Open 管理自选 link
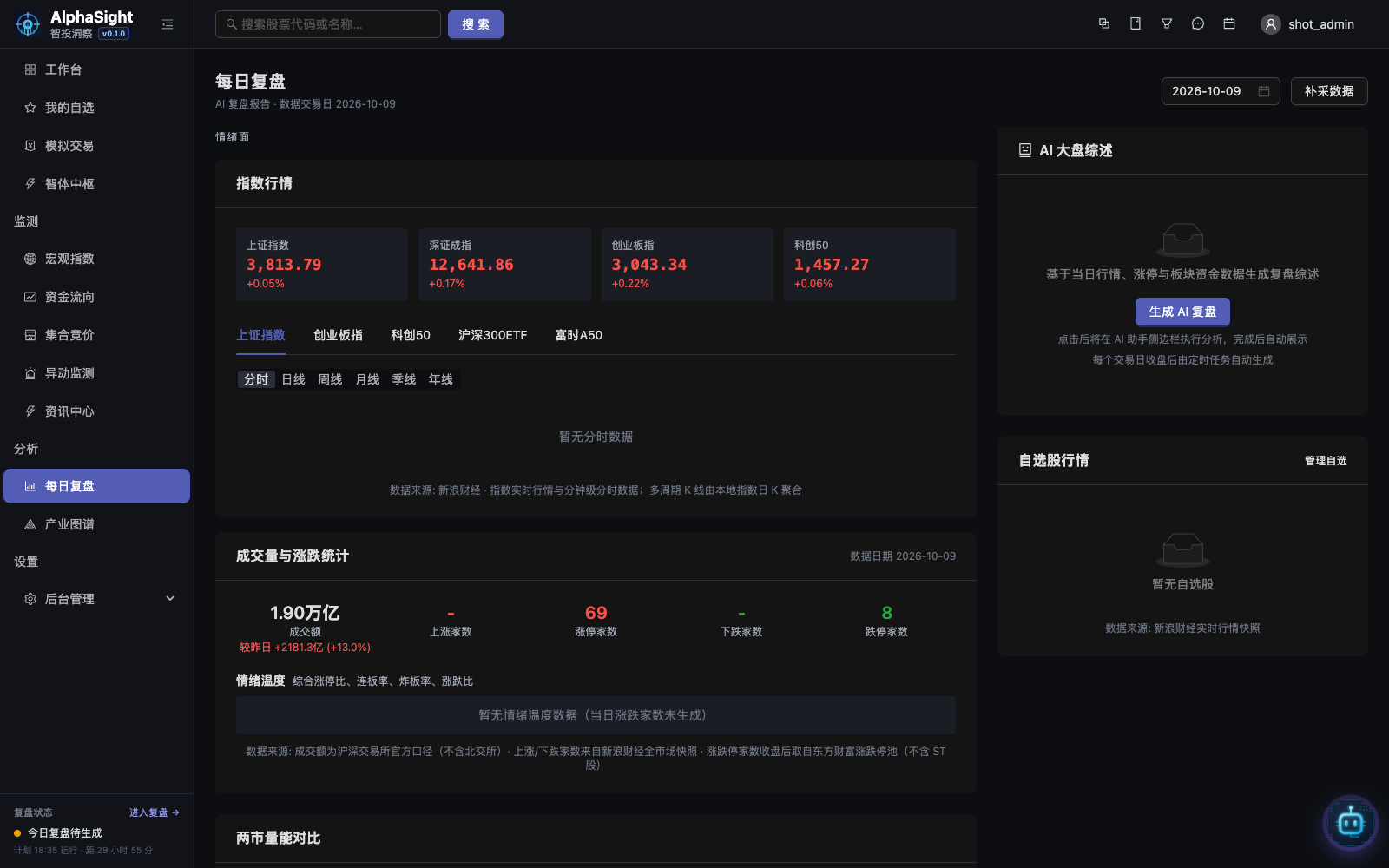This screenshot has width=1389, height=868. click(1326, 461)
